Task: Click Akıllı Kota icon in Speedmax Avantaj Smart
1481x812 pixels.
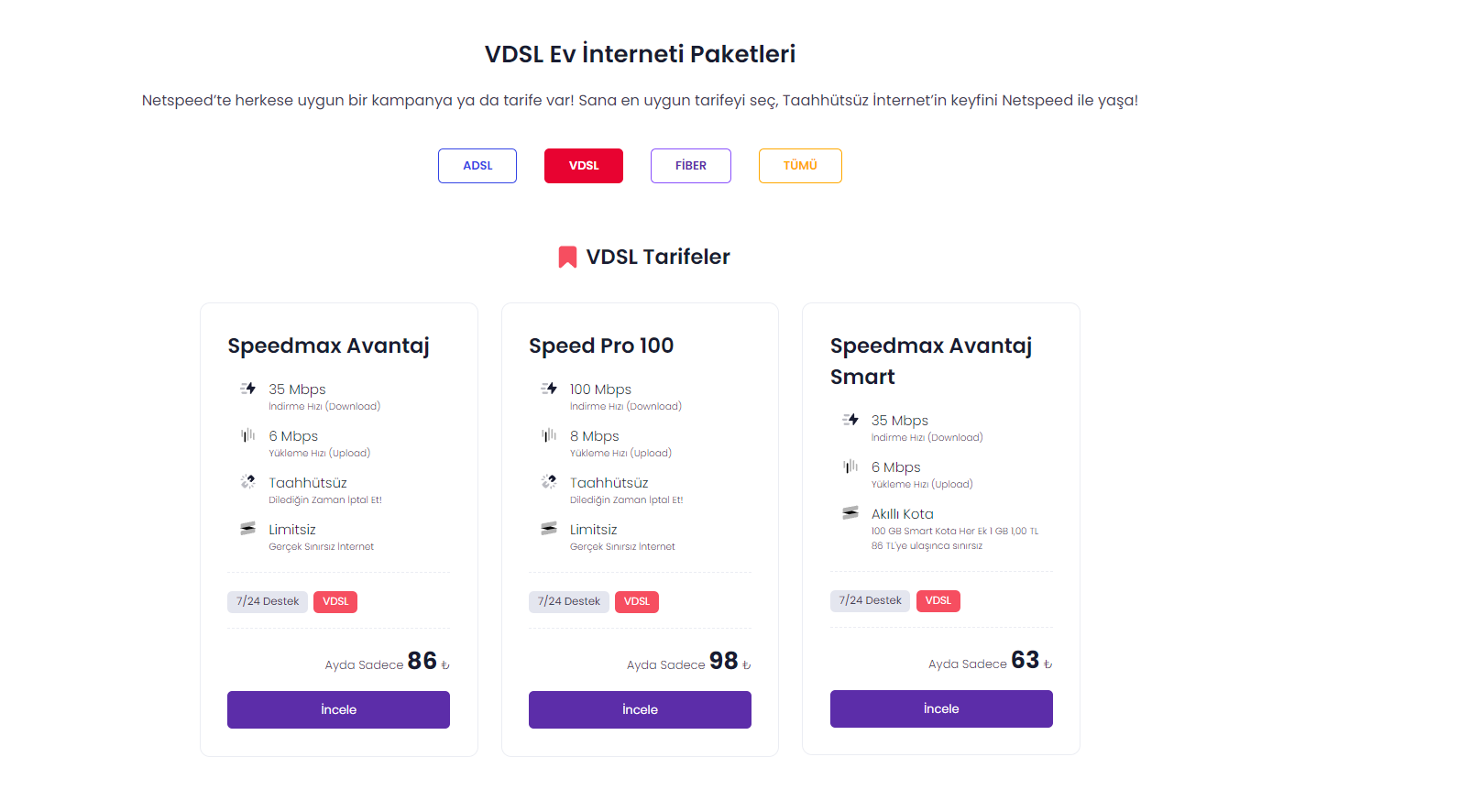Action: (x=850, y=512)
